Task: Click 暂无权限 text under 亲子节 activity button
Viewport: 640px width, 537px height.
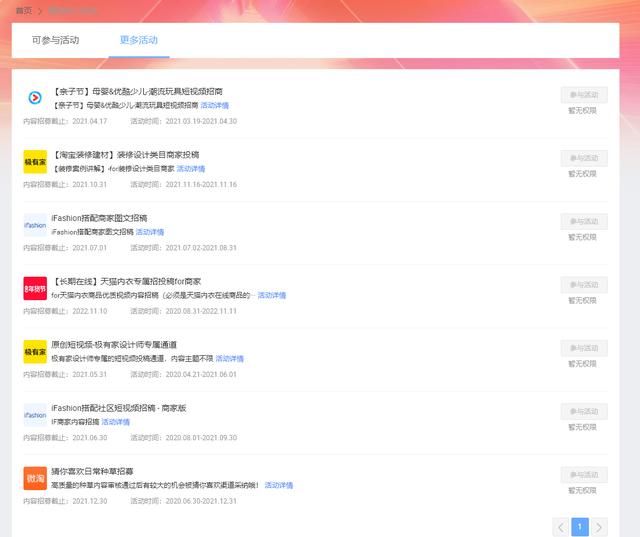Action: [x=582, y=111]
